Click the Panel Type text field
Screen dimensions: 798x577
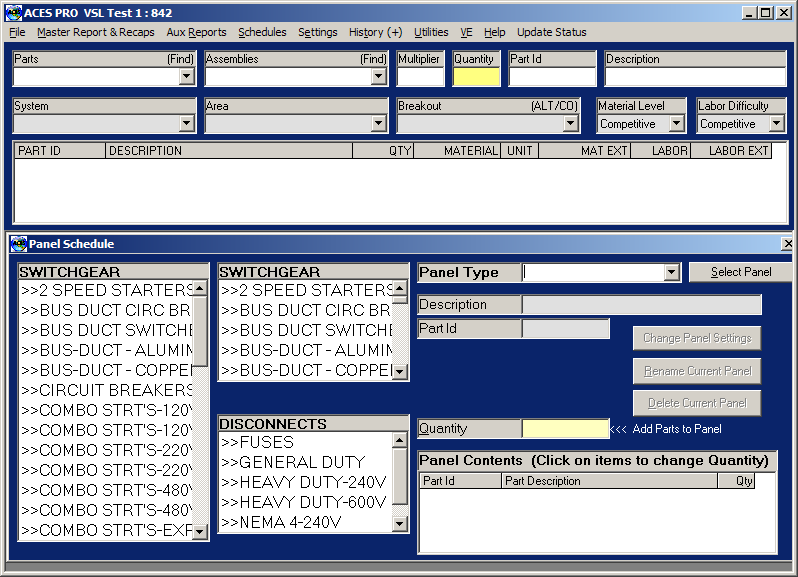[x=594, y=272]
